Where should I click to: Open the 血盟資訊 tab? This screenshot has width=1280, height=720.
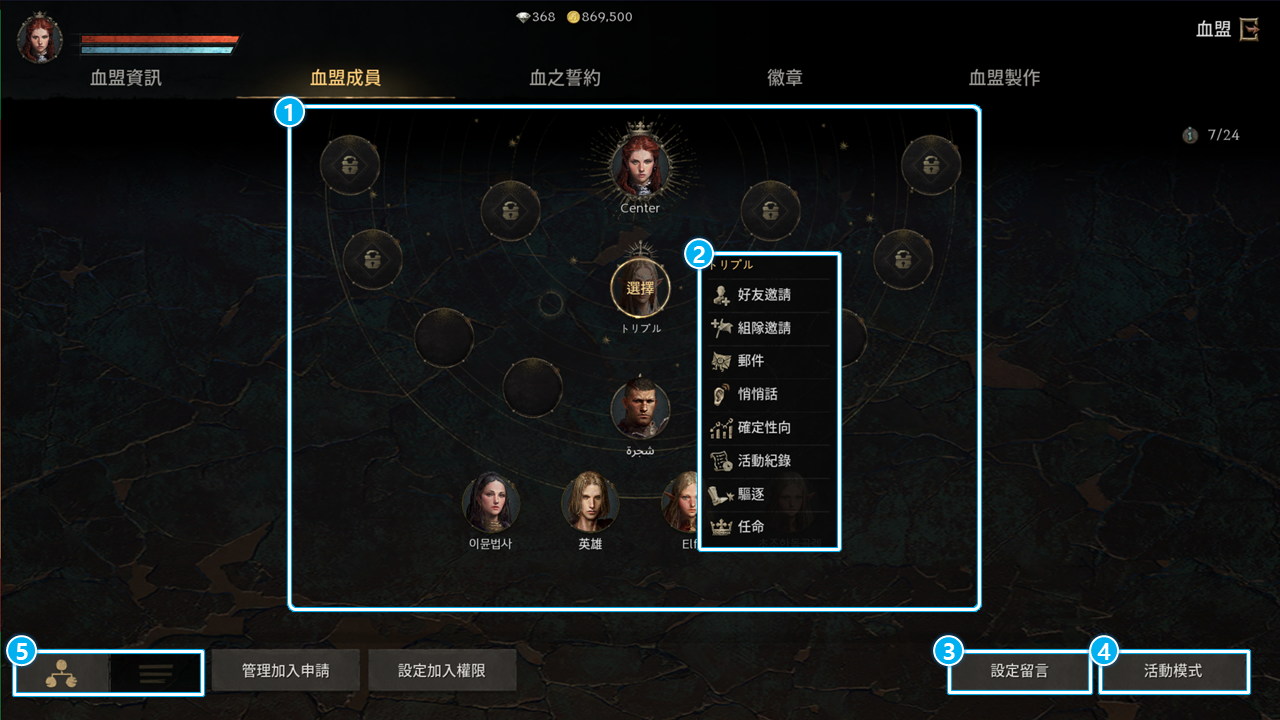pos(125,78)
